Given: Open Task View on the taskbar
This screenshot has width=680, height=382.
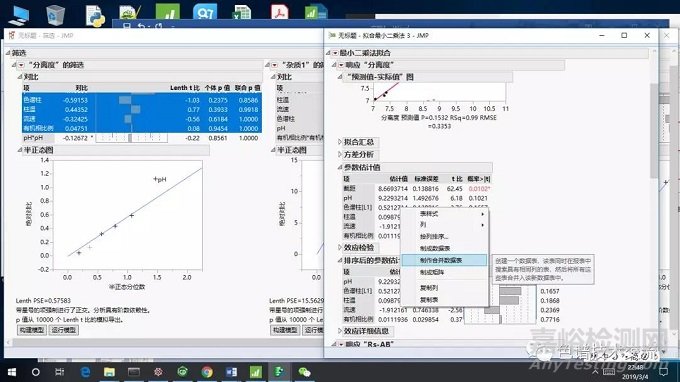Looking at the screenshot, I should pyautogui.click(x=59, y=372).
